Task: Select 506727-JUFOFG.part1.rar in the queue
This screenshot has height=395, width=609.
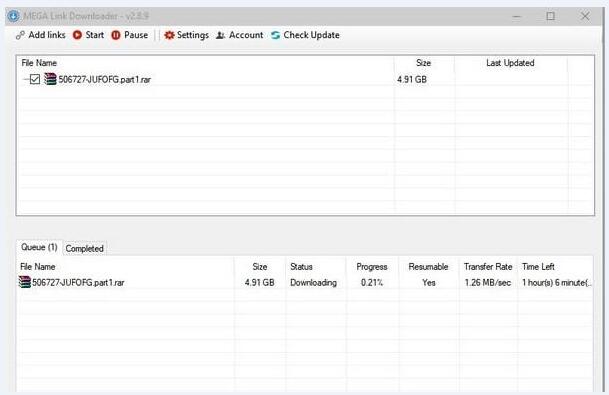Action: click(78, 282)
